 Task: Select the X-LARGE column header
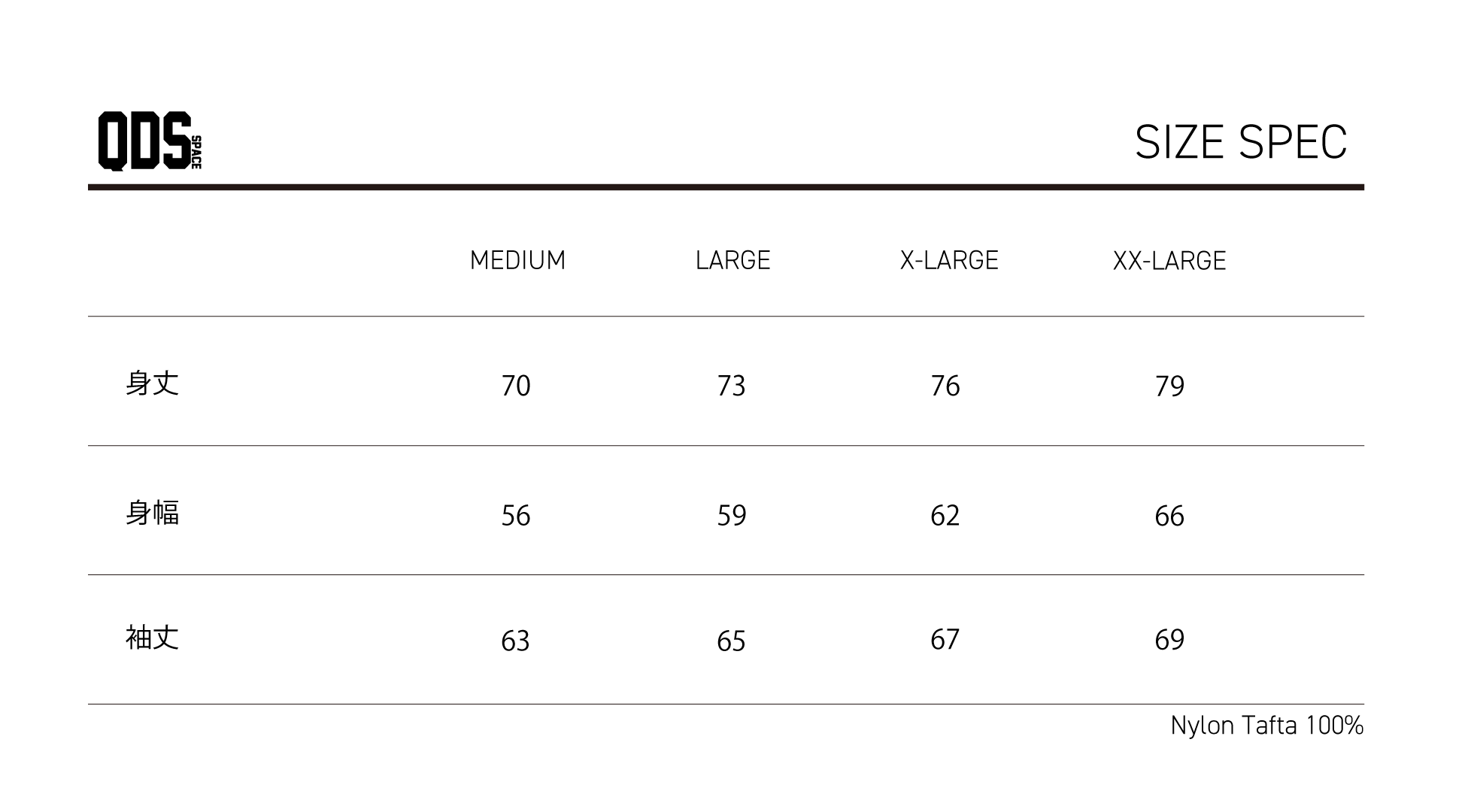949,260
